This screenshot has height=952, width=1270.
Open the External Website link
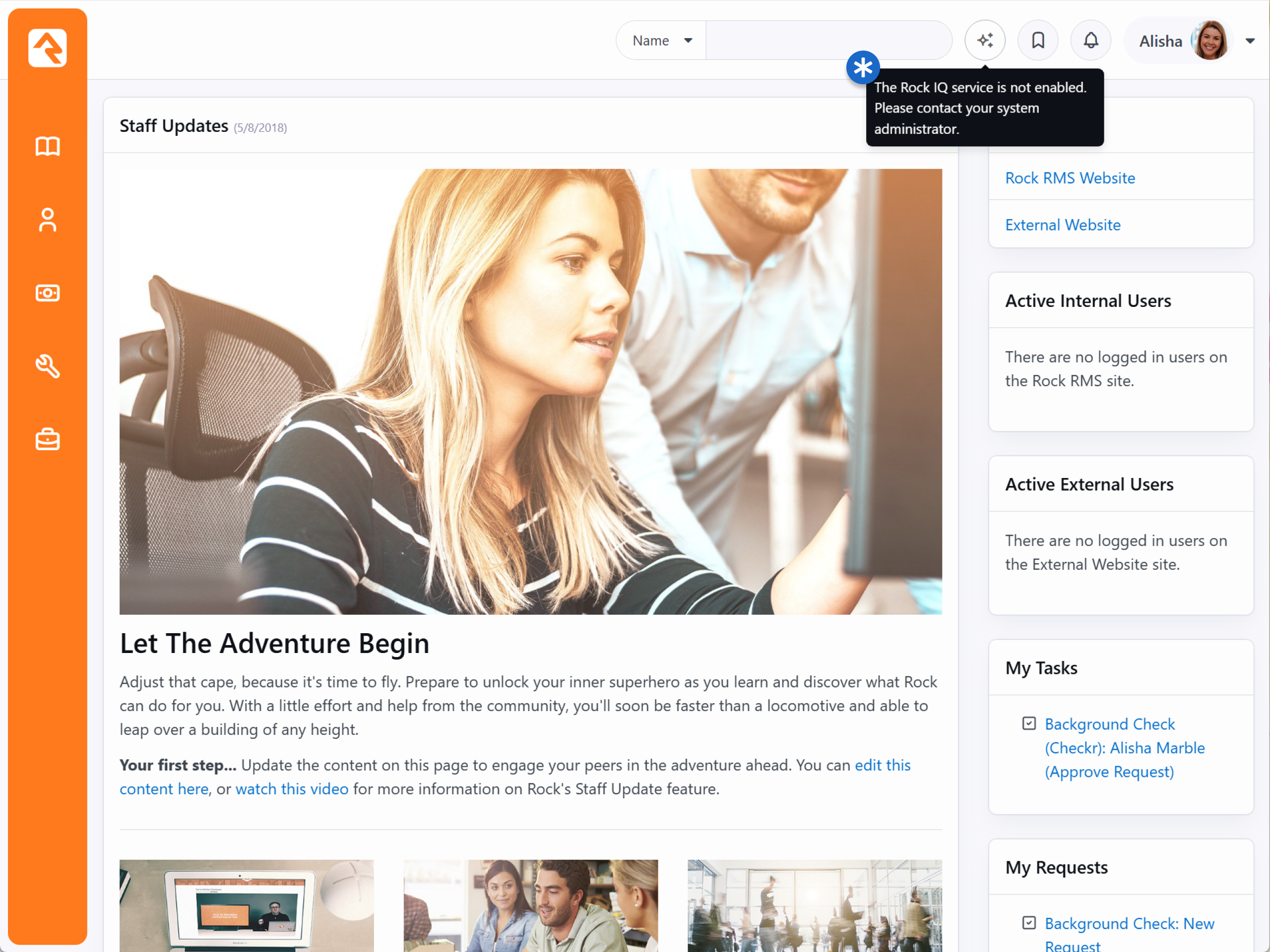tap(1063, 225)
